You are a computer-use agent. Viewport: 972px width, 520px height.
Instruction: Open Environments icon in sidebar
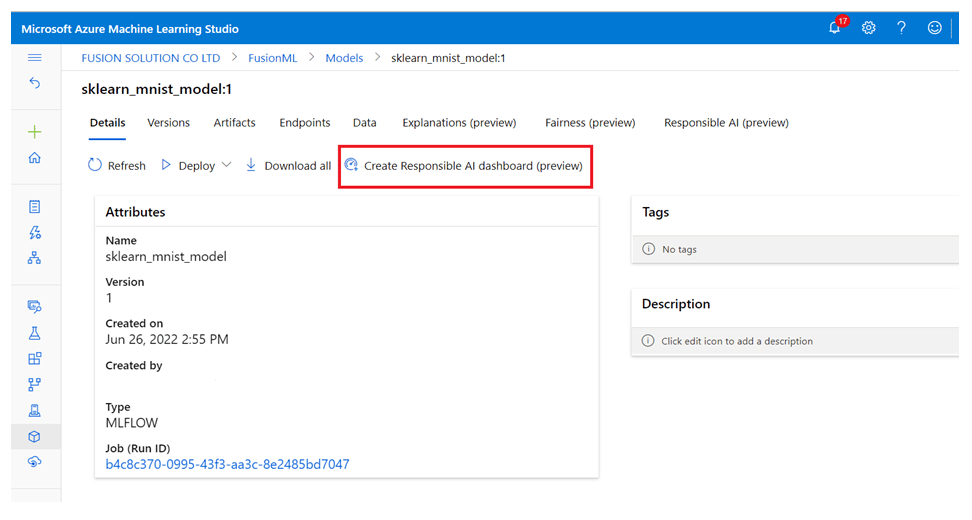click(35, 410)
